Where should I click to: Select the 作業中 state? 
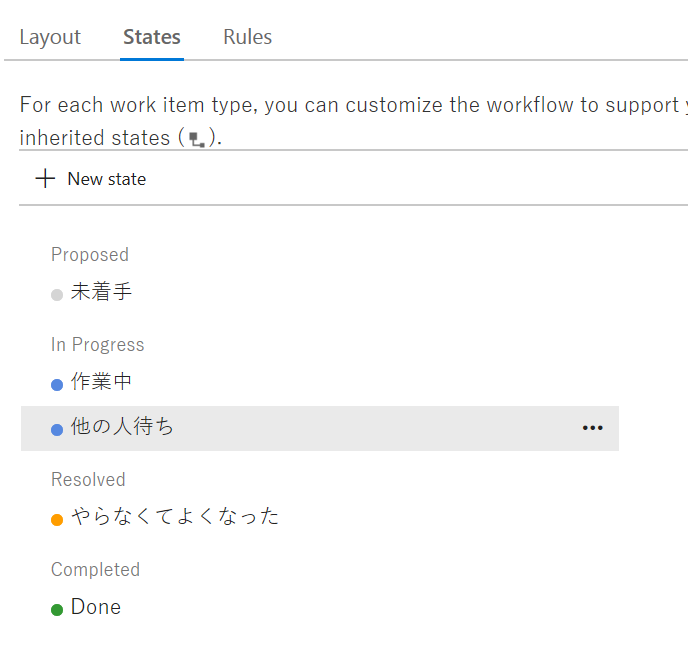[x=101, y=382]
